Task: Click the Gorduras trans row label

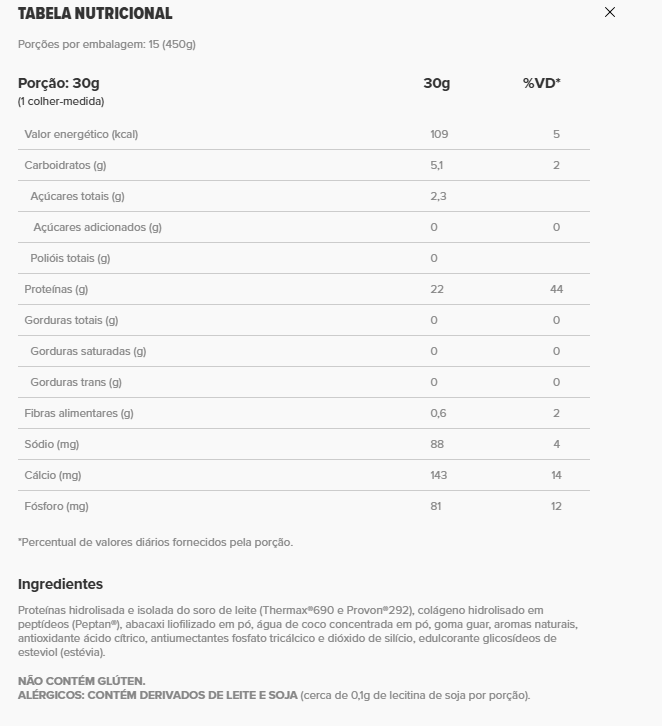Action: [x=76, y=382]
